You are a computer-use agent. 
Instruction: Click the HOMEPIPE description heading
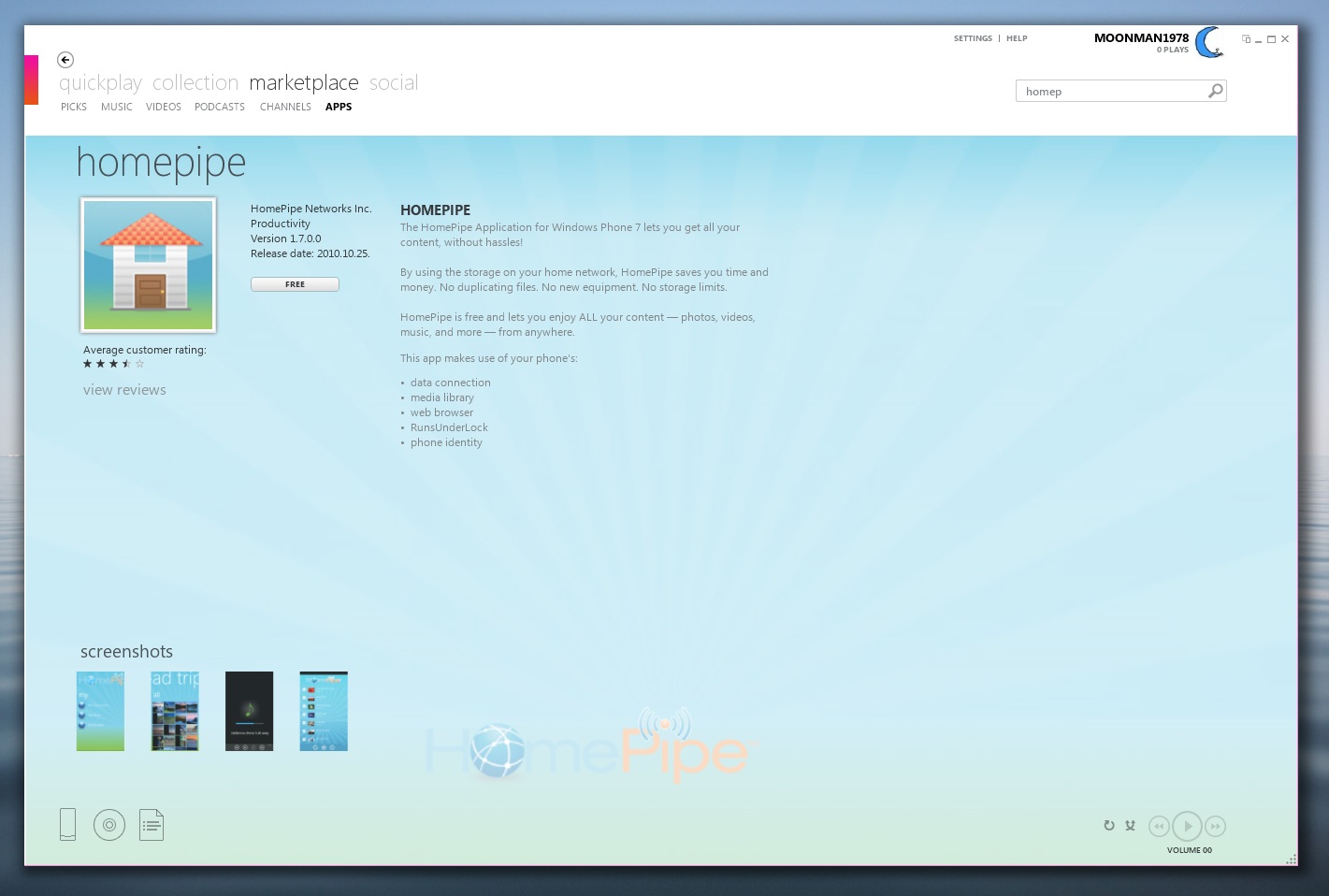pyautogui.click(x=435, y=210)
